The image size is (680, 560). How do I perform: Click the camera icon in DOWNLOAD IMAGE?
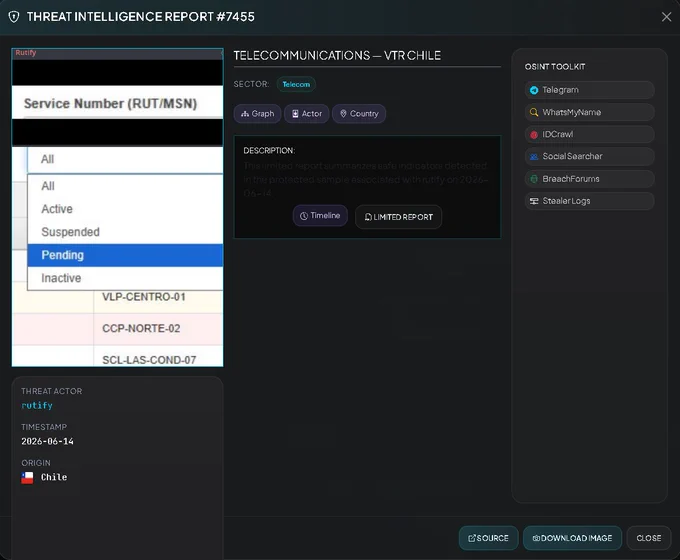(x=536, y=538)
